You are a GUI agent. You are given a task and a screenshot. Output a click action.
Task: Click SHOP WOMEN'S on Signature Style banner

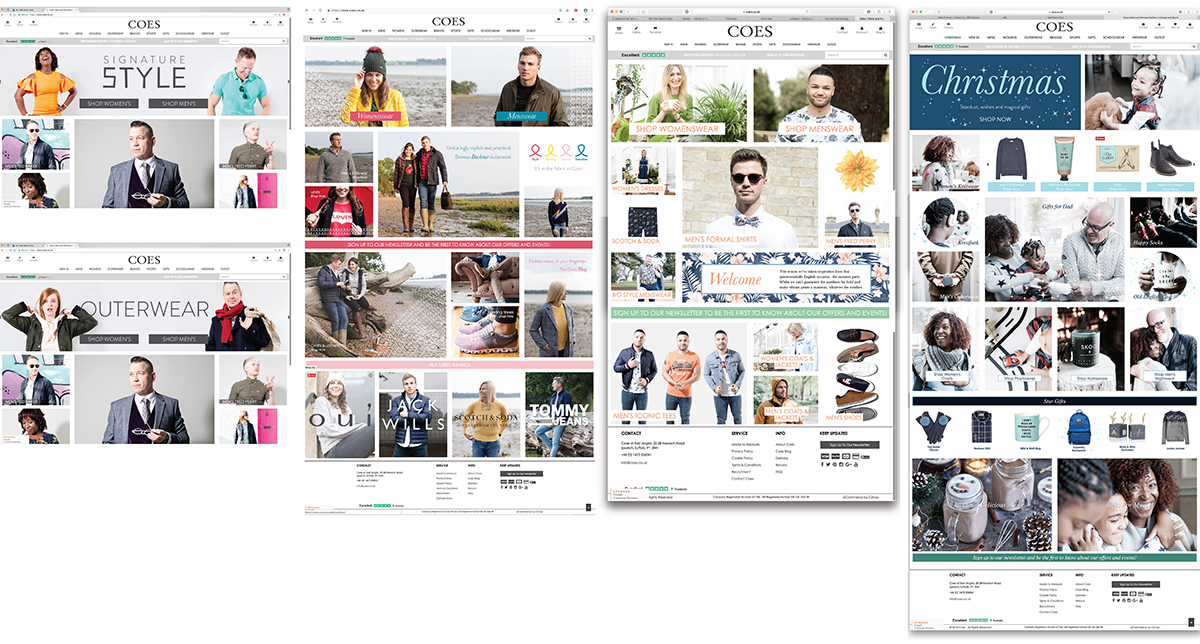pyautogui.click(x=109, y=103)
